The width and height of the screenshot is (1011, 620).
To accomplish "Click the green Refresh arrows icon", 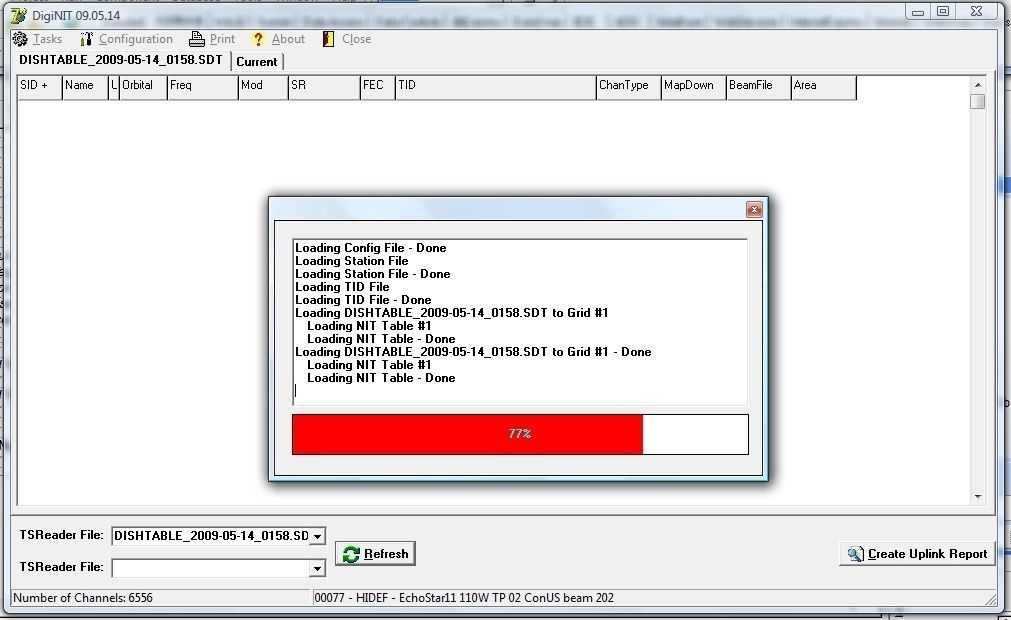I will pyautogui.click(x=351, y=554).
